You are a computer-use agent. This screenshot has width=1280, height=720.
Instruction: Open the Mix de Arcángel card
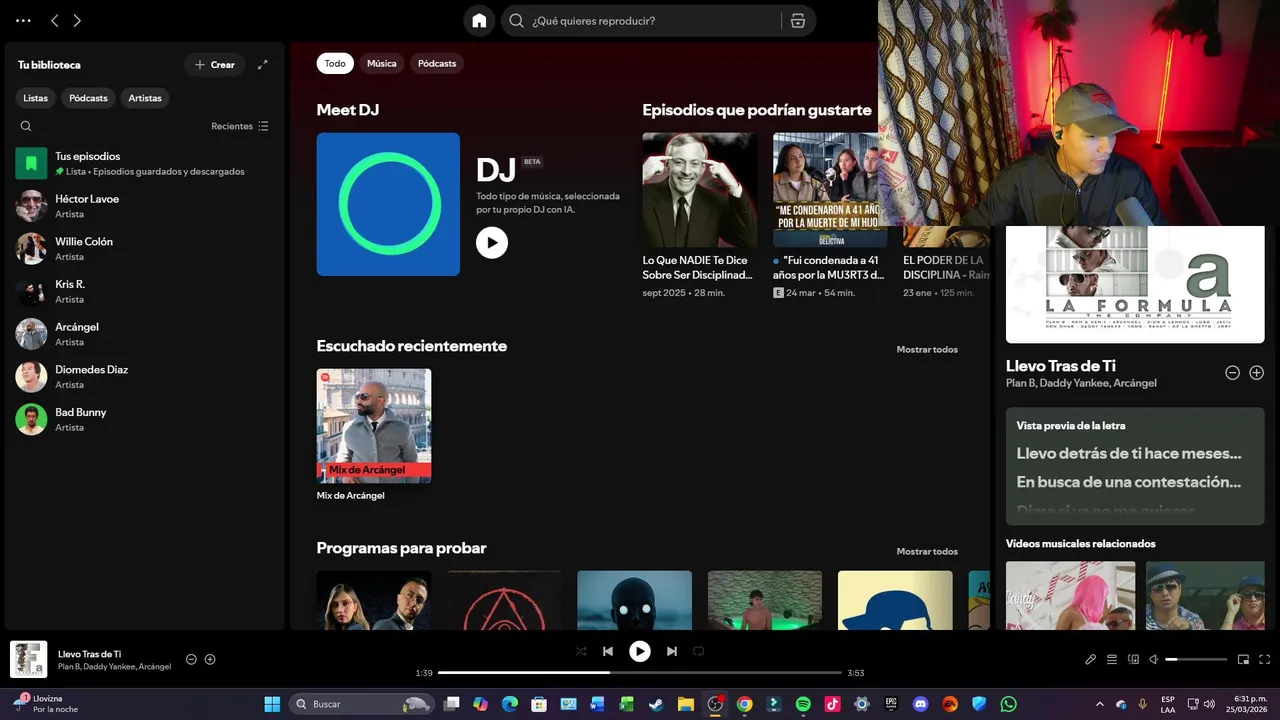374,435
